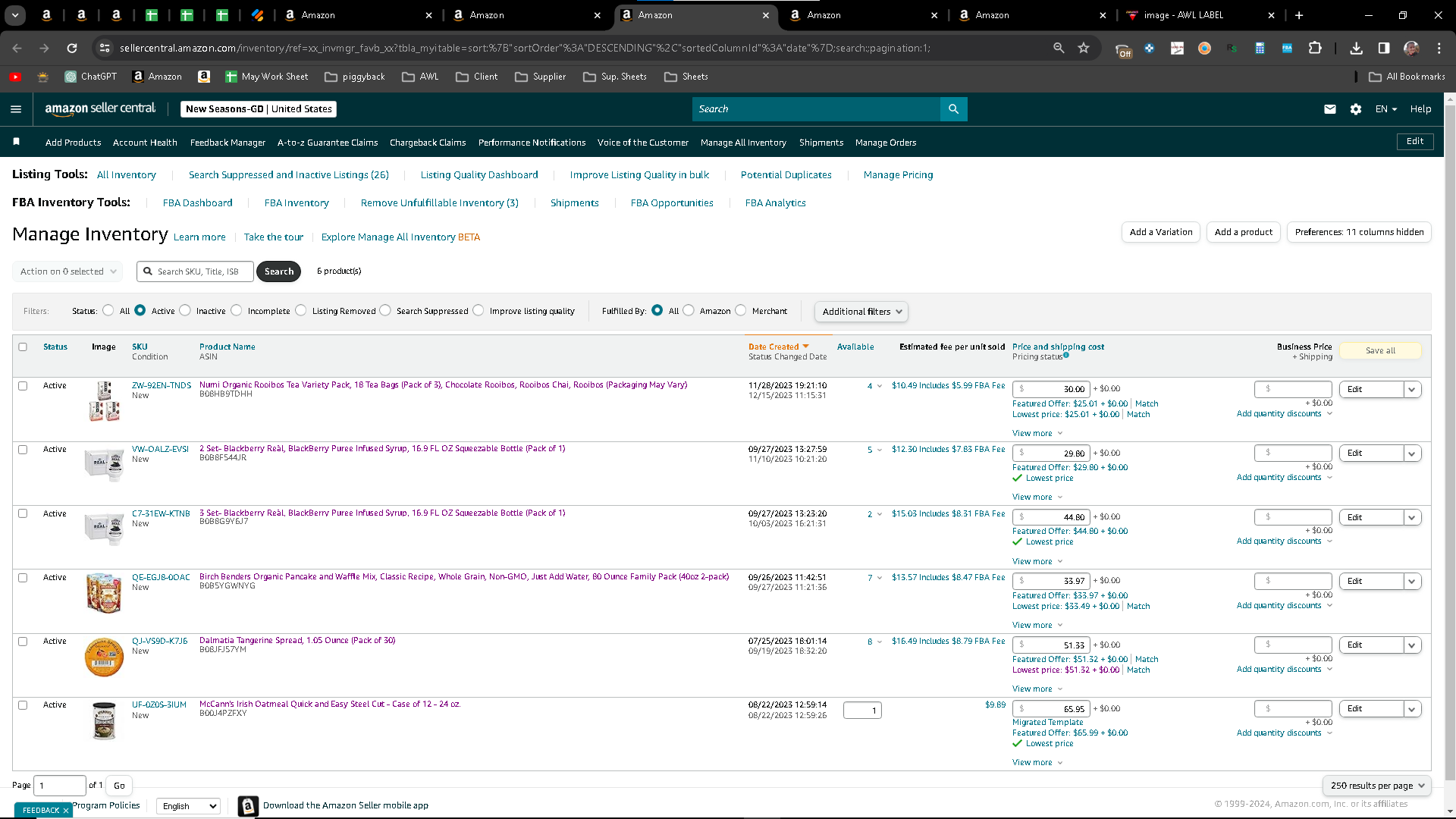The height and width of the screenshot is (819, 1456).
Task: Open Chrome three-dot menu
Action: click(1439, 48)
